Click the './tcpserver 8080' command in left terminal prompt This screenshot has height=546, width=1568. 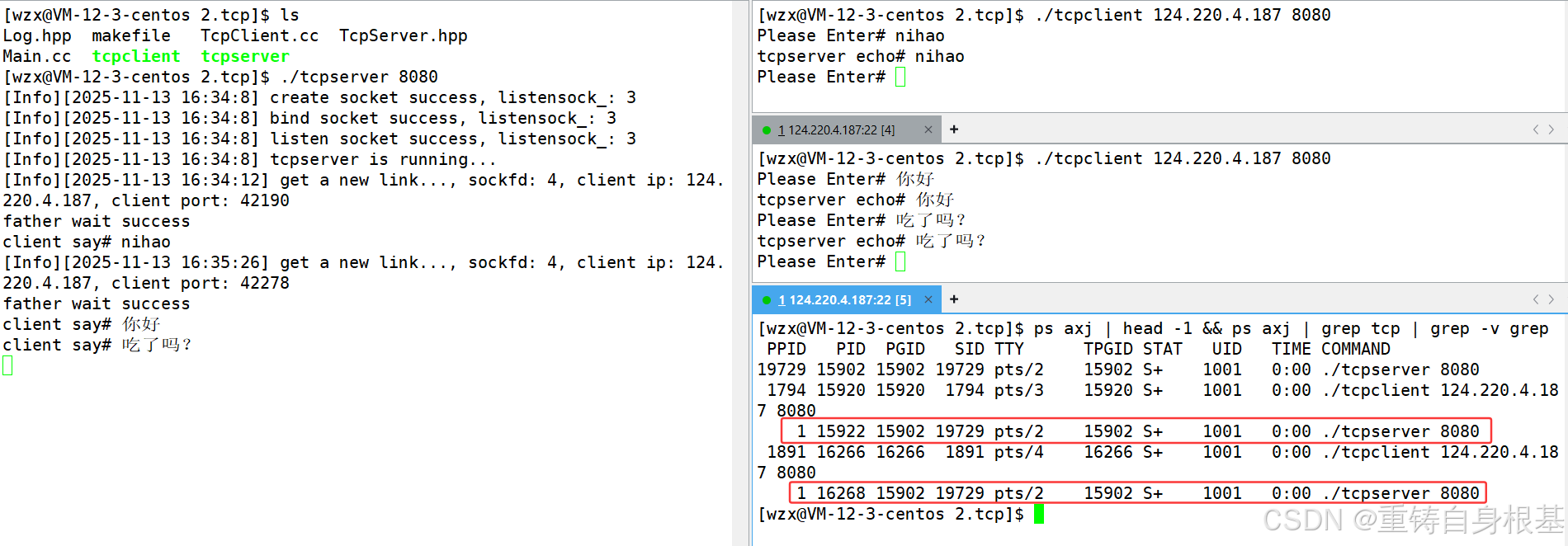pyautogui.click(x=359, y=77)
